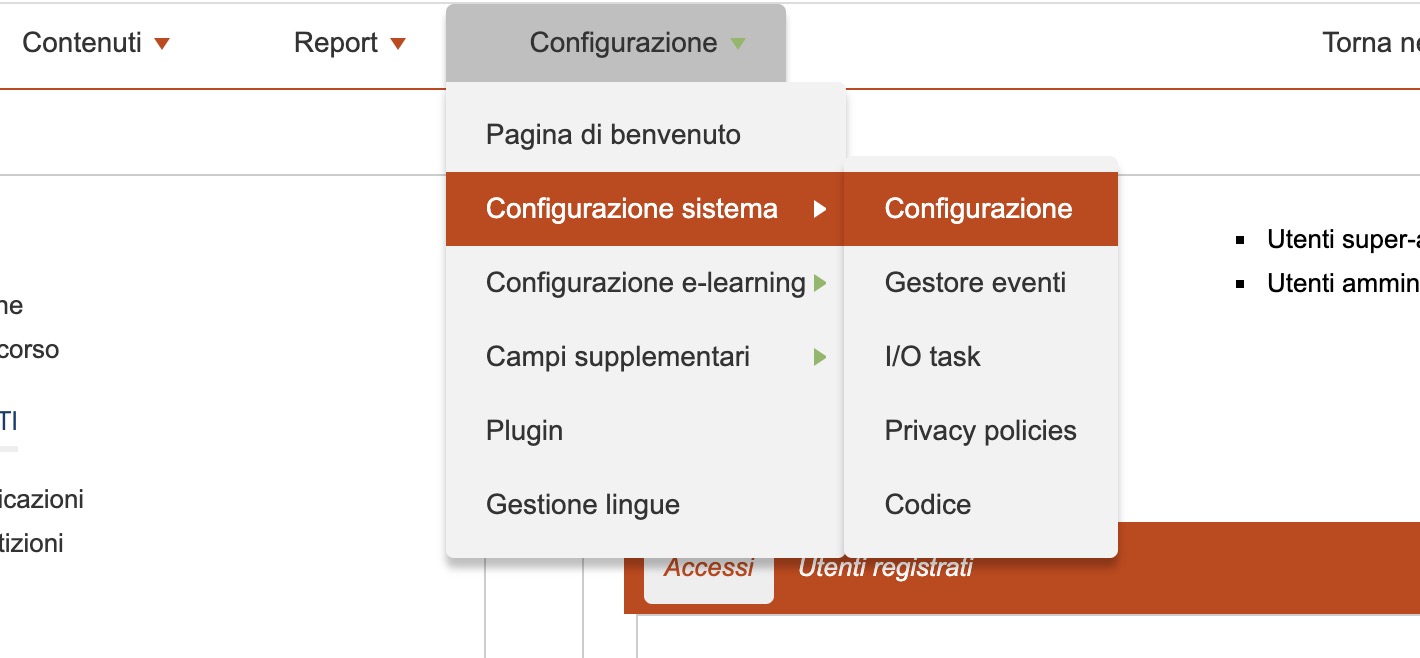
Task: Click Configurazione sistema menu entry
Action: [x=631, y=208]
